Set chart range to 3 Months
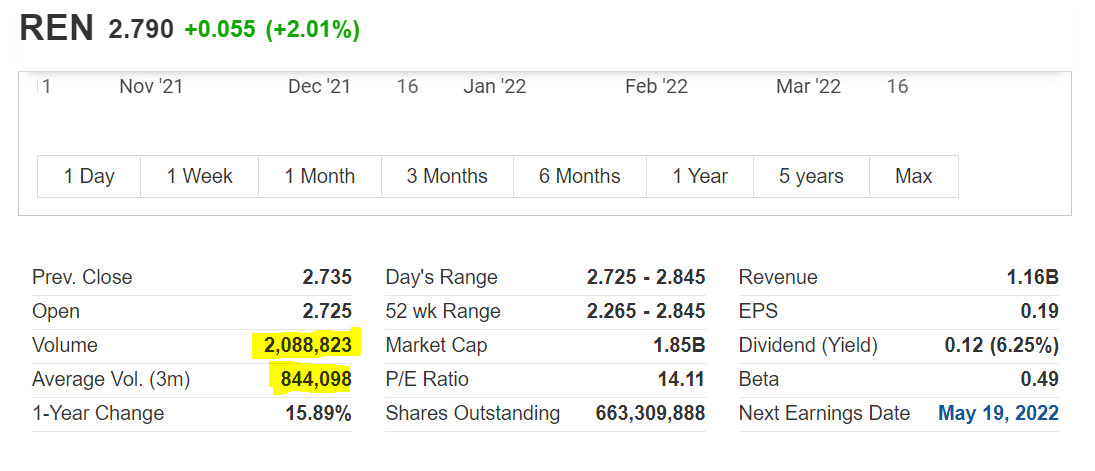 tap(447, 177)
